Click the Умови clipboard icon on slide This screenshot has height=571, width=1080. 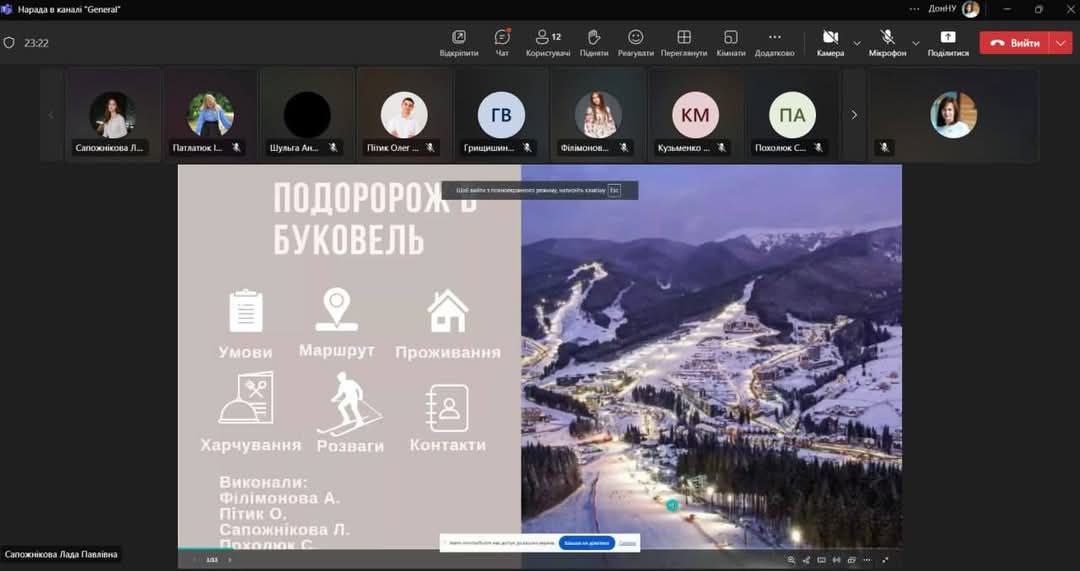tap(245, 311)
